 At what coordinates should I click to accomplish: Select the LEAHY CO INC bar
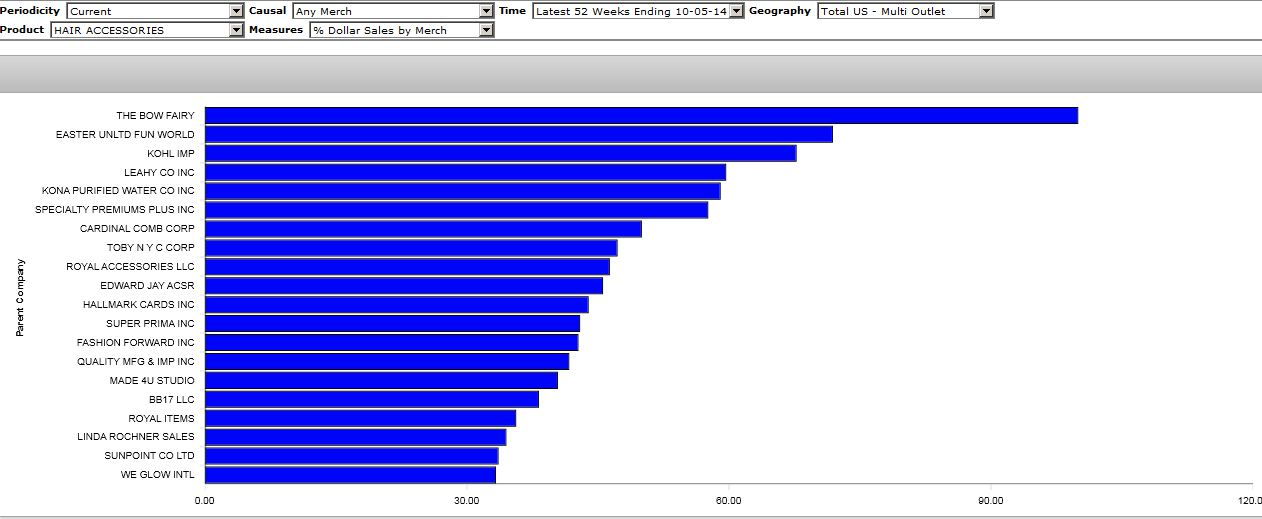(x=465, y=172)
